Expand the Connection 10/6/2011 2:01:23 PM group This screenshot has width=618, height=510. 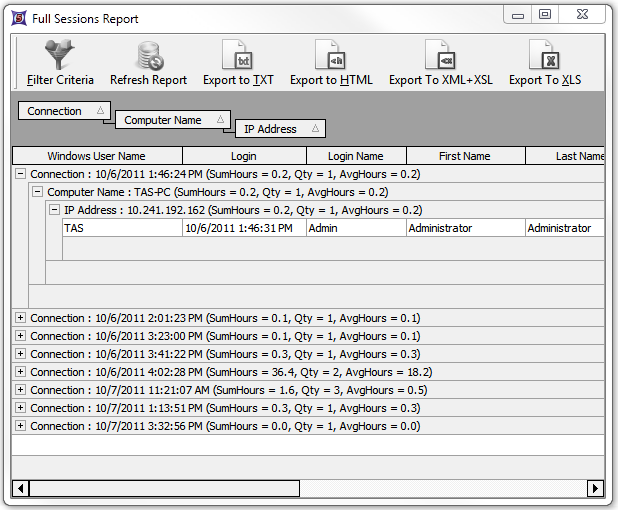[21, 318]
